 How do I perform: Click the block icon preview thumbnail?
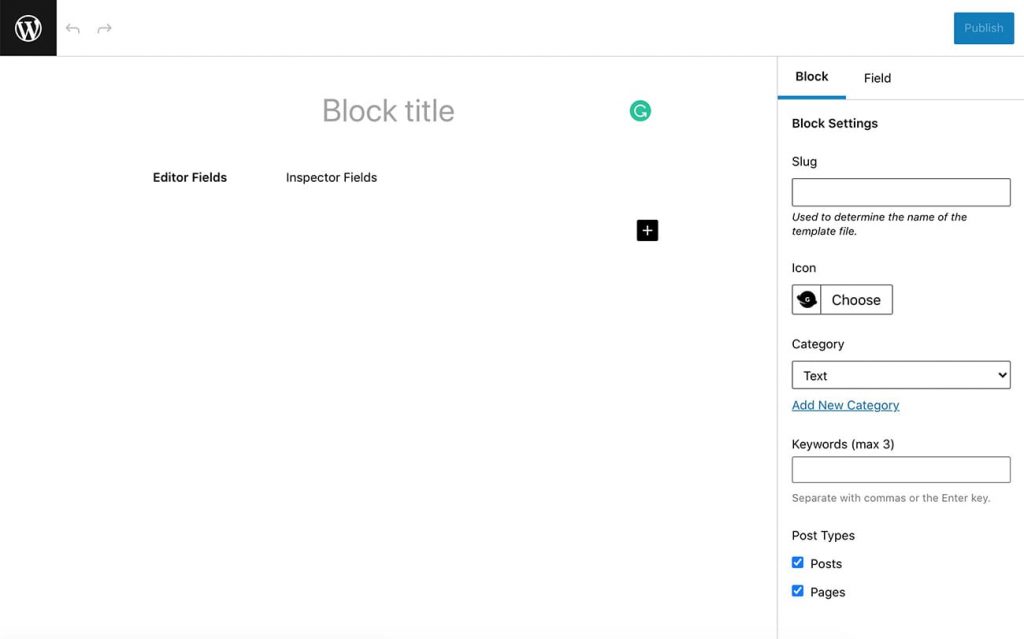(807, 299)
